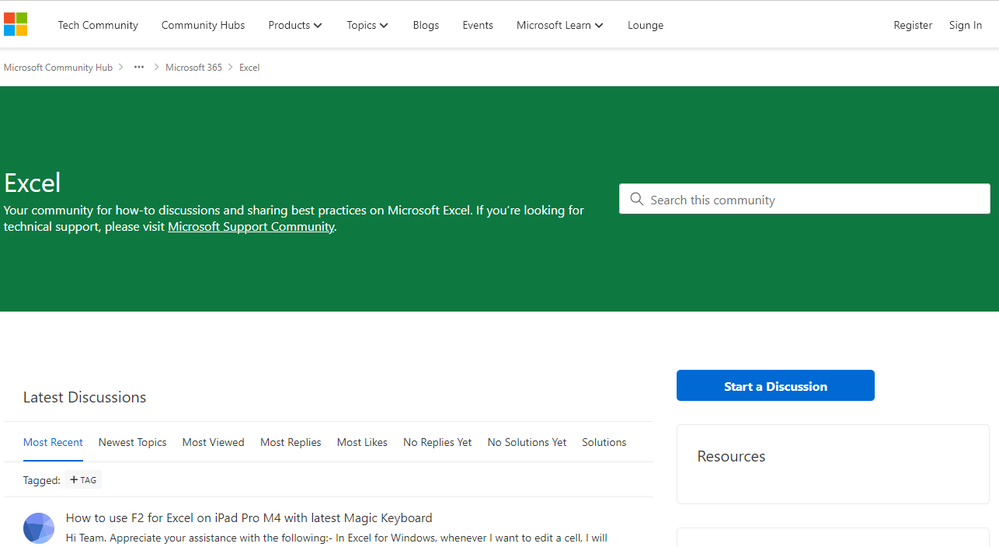999x547 pixels.
Task: Switch to the Newest Topics tab
Action: tap(133, 442)
